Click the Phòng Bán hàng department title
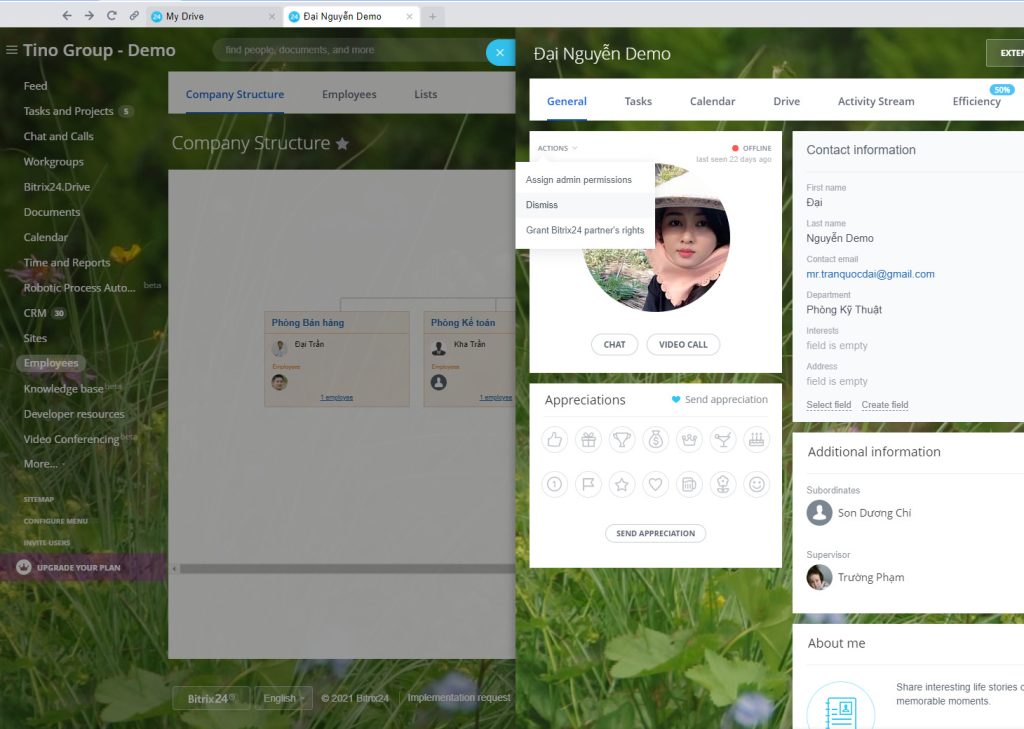 [308, 323]
